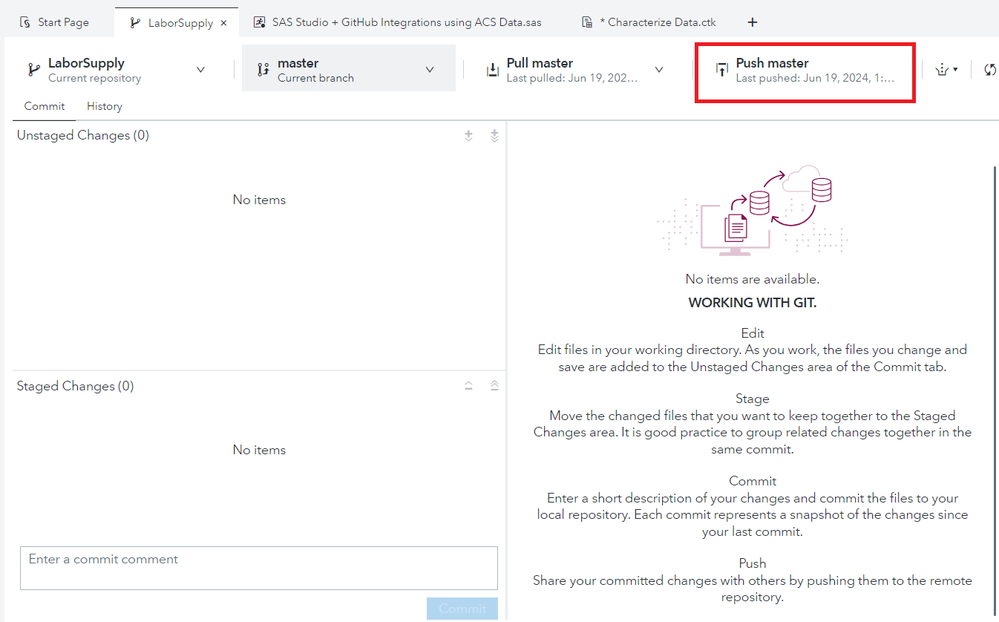Open the master branch dropdown
Viewport: 999px width, 622px height.
(x=430, y=68)
